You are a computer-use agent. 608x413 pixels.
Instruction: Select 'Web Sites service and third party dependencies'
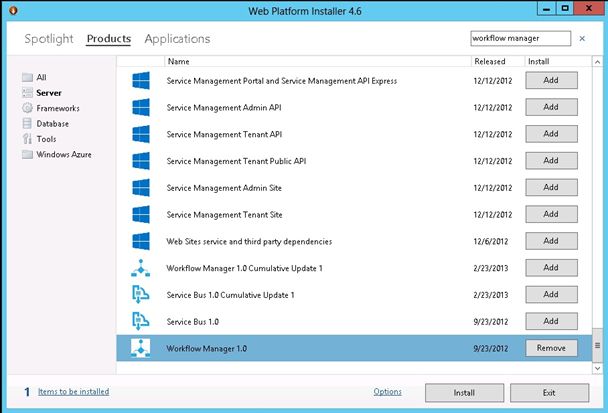click(x=249, y=242)
